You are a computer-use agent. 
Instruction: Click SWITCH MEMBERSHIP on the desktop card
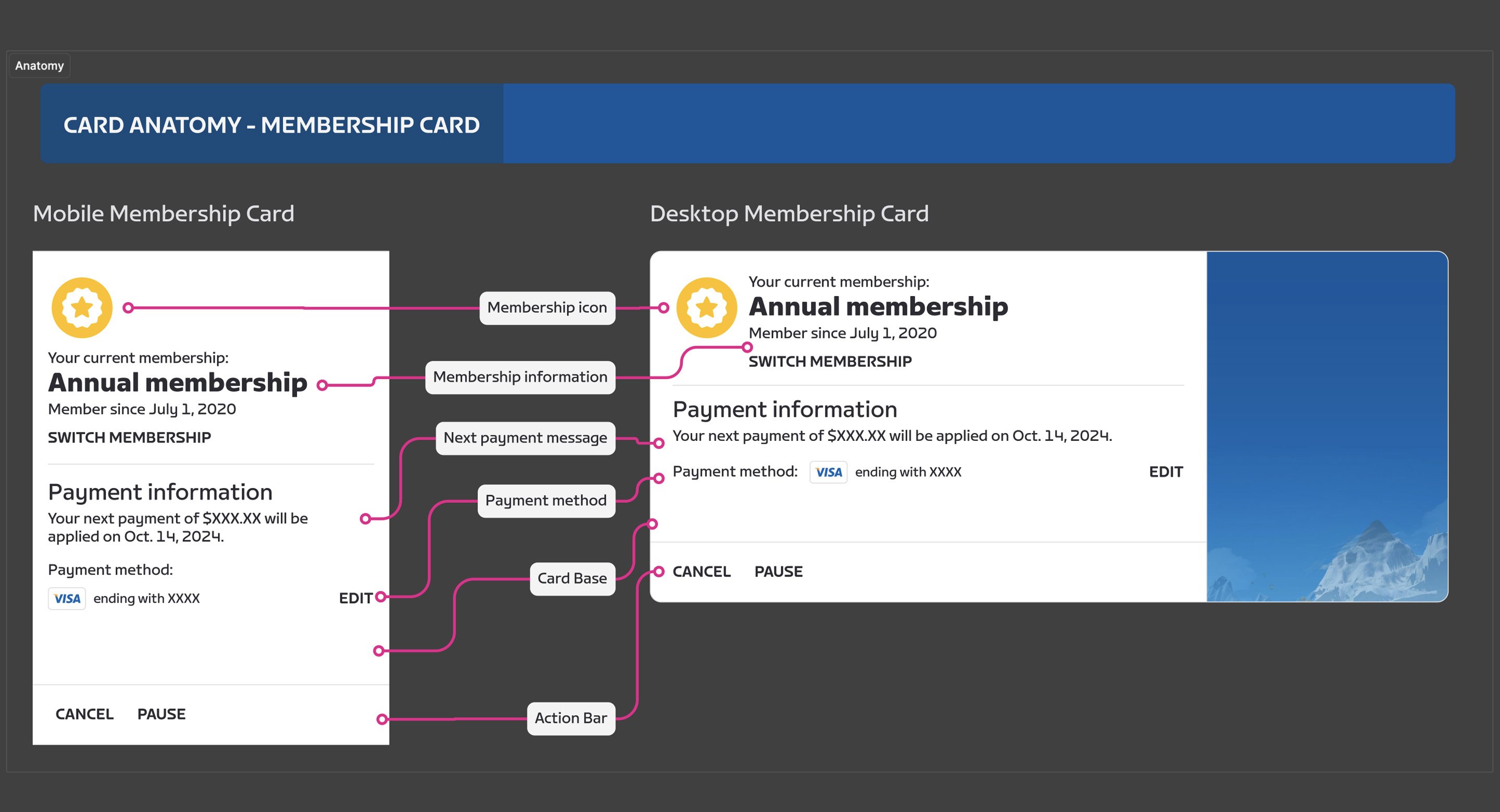(x=830, y=361)
